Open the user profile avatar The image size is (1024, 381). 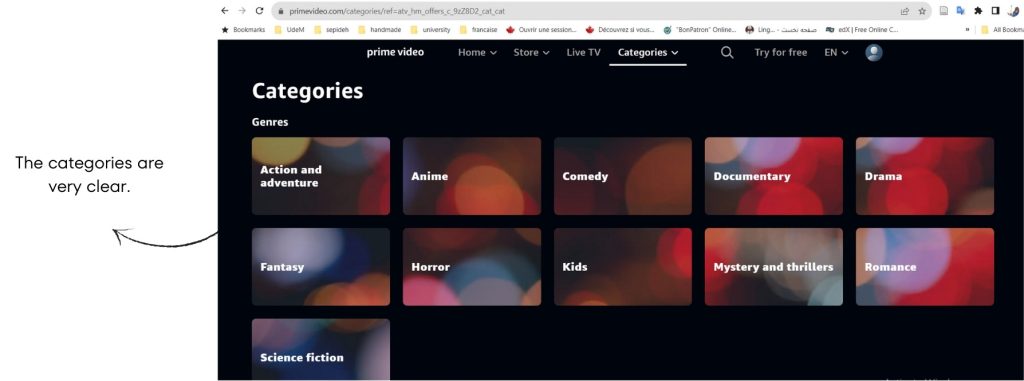[x=874, y=53]
